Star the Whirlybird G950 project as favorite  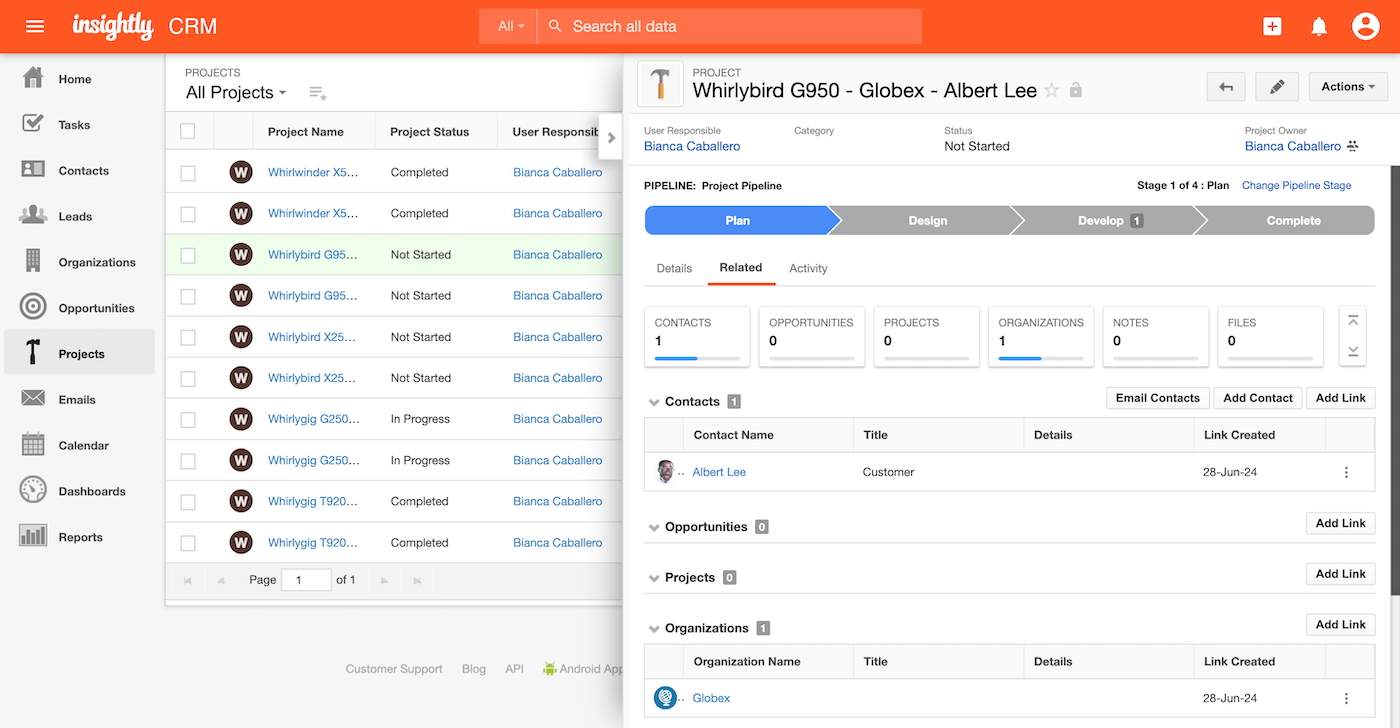pos(1052,91)
